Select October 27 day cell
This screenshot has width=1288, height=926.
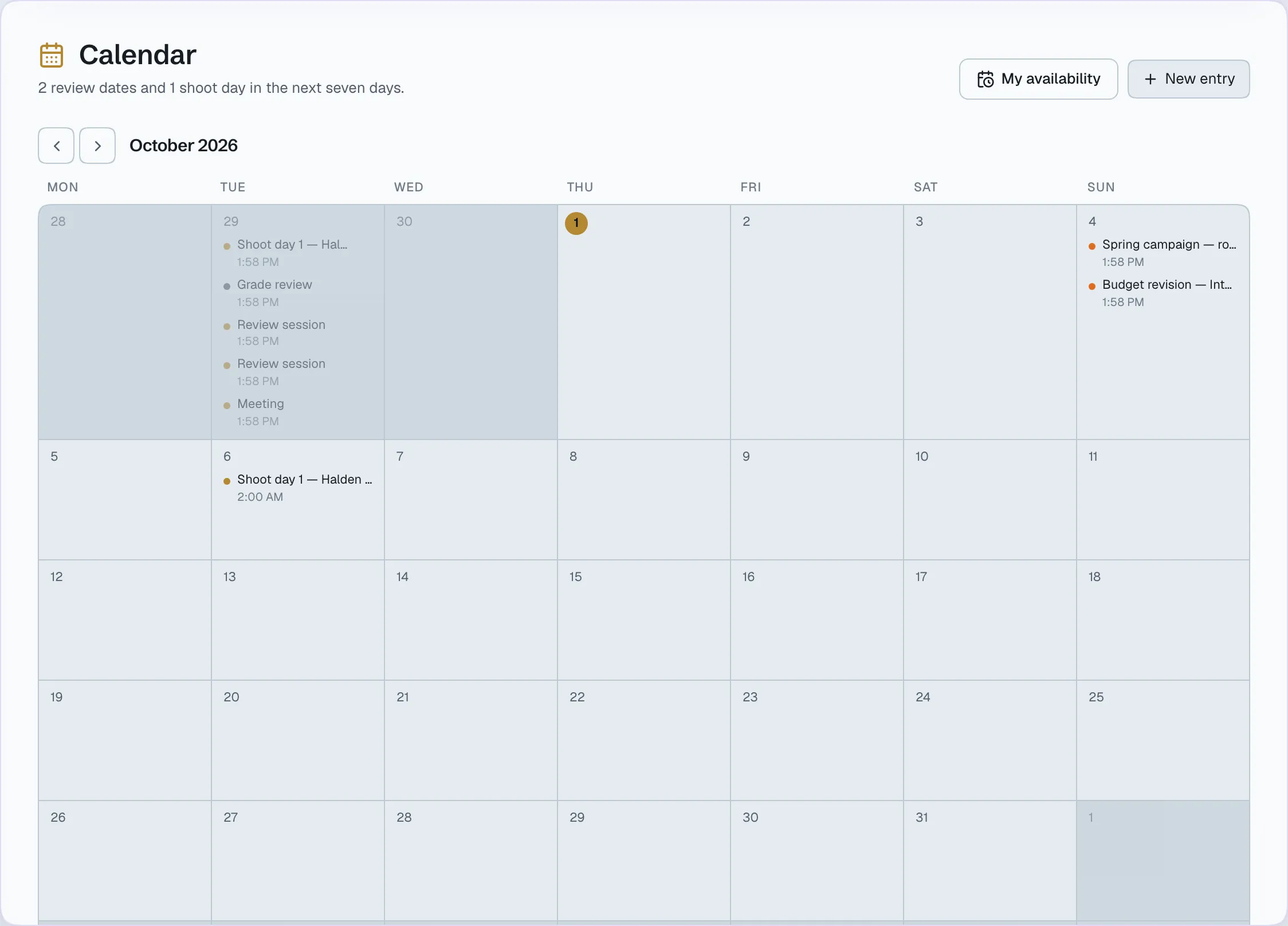pyautogui.click(x=298, y=861)
